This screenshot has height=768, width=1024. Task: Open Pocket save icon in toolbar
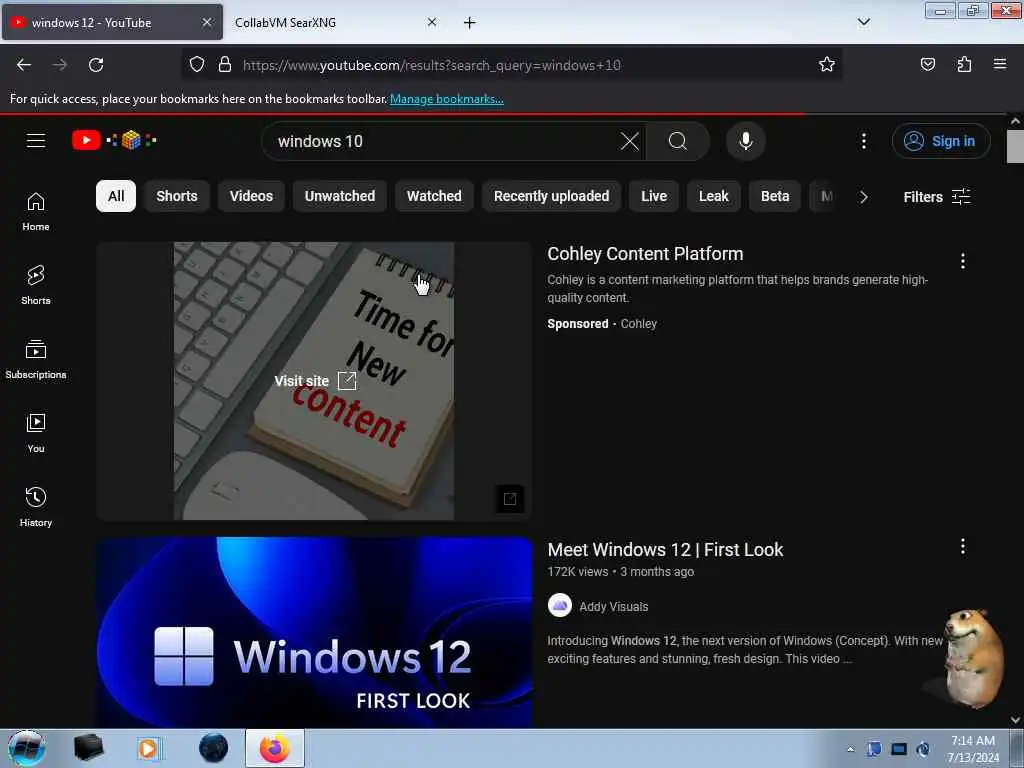(x=927, y=64)
